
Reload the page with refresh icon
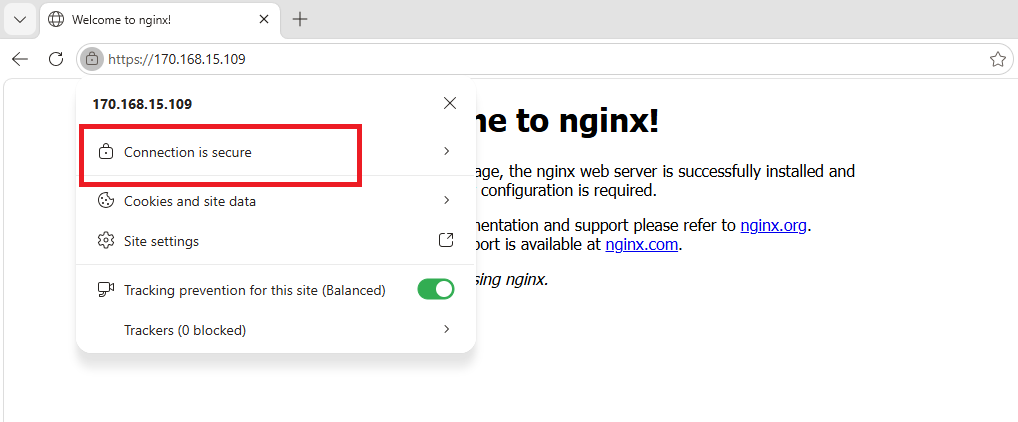(56, 59)
